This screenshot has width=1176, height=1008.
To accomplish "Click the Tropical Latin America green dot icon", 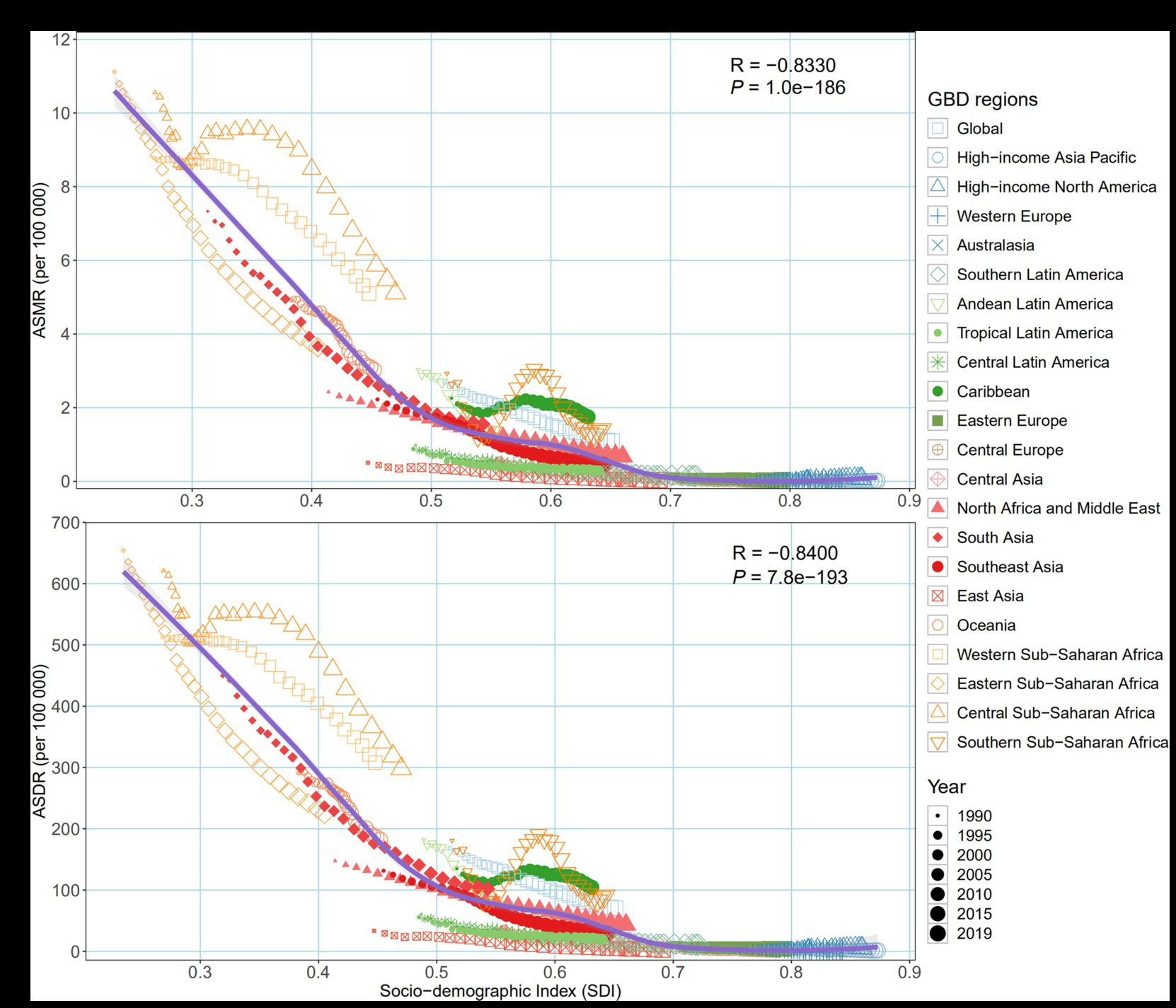I will pyautogui.click(x=938, y=333).
